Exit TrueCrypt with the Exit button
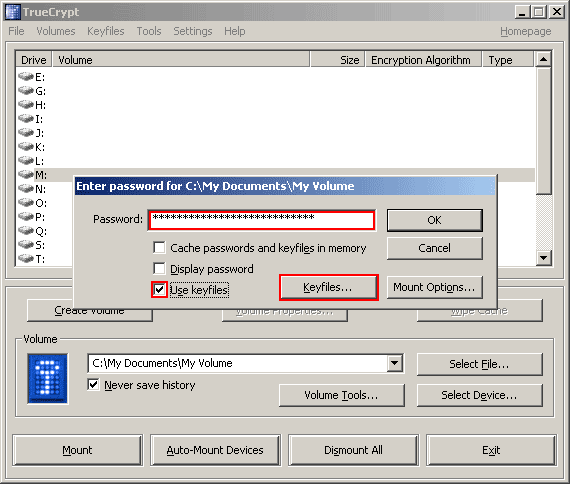 (x=491, y=450)
